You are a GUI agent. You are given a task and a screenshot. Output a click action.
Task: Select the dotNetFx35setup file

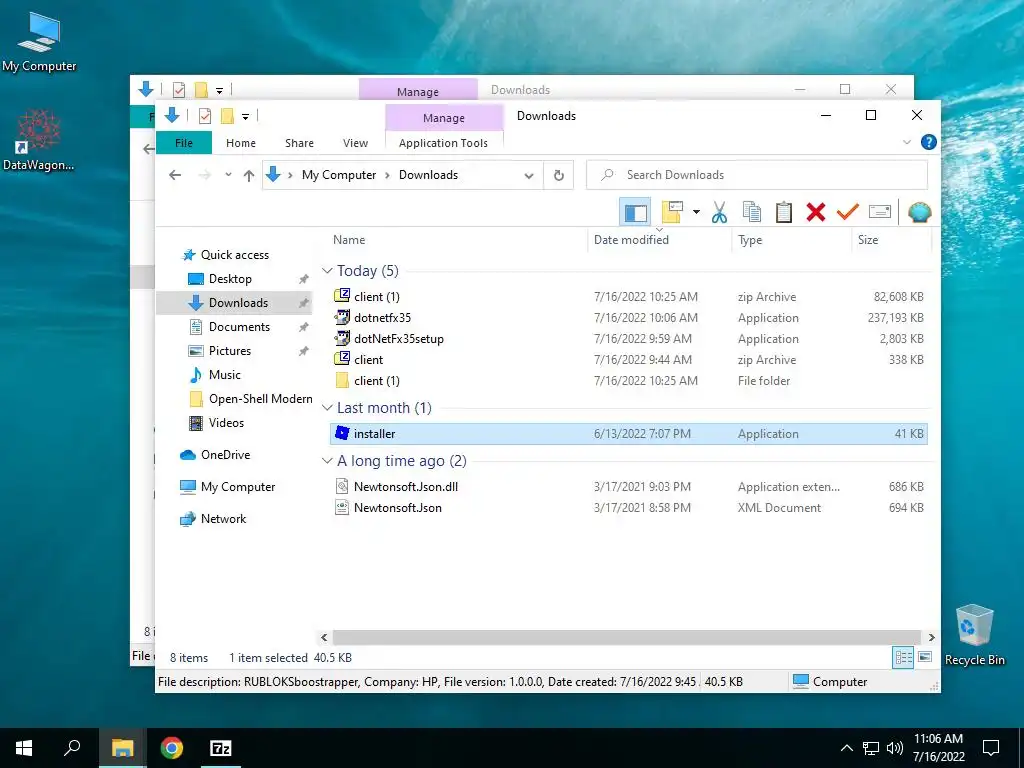(628, 338)
